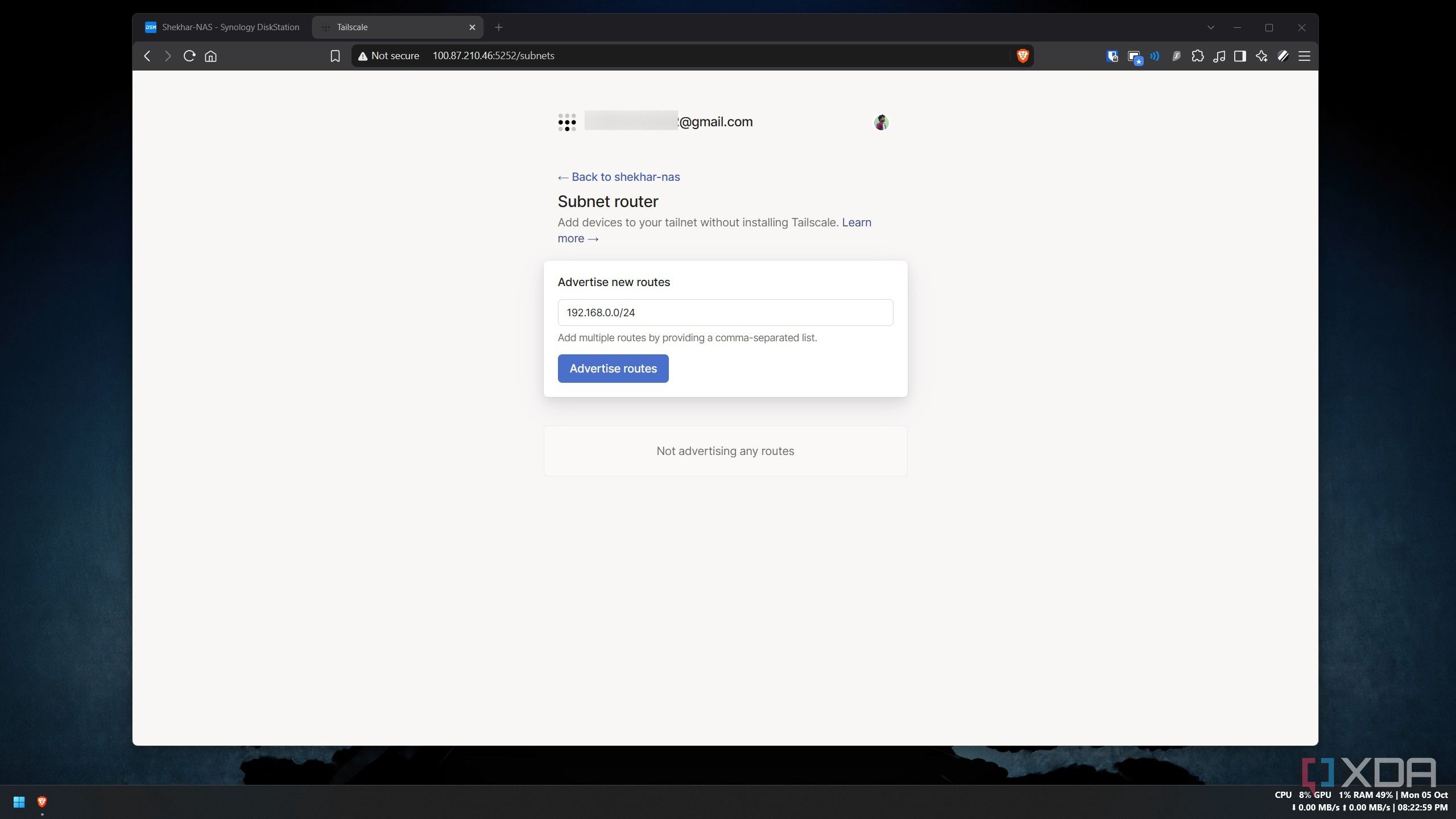This screenshot has height=819, width=1456.
Task: Go back using browser back arrow
Action: 147,56
